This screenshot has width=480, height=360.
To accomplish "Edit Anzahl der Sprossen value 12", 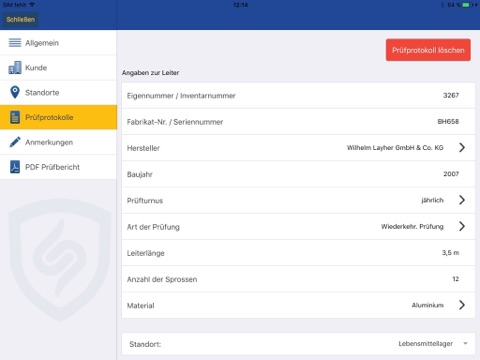I will pos(456,279).
